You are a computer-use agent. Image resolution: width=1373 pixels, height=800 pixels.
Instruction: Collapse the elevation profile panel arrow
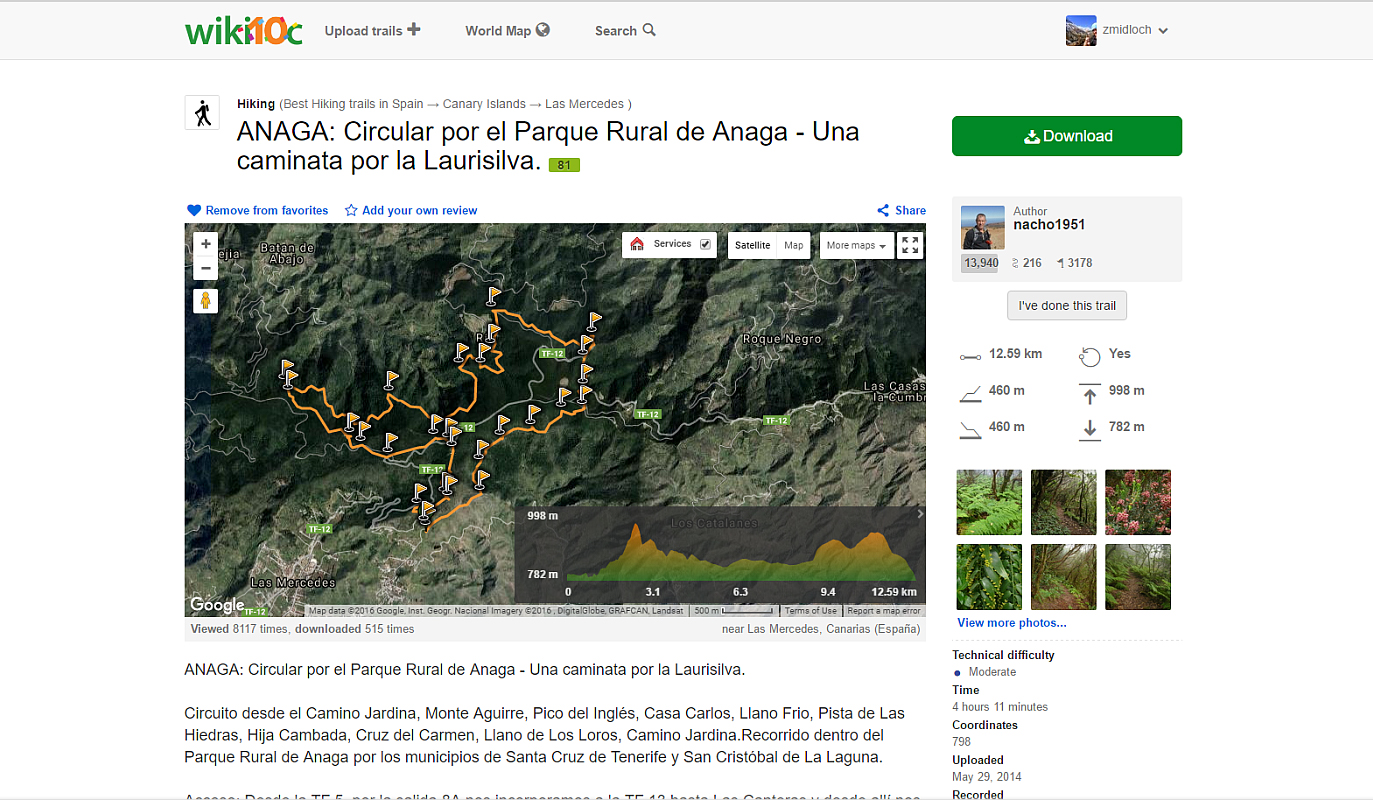920,514
